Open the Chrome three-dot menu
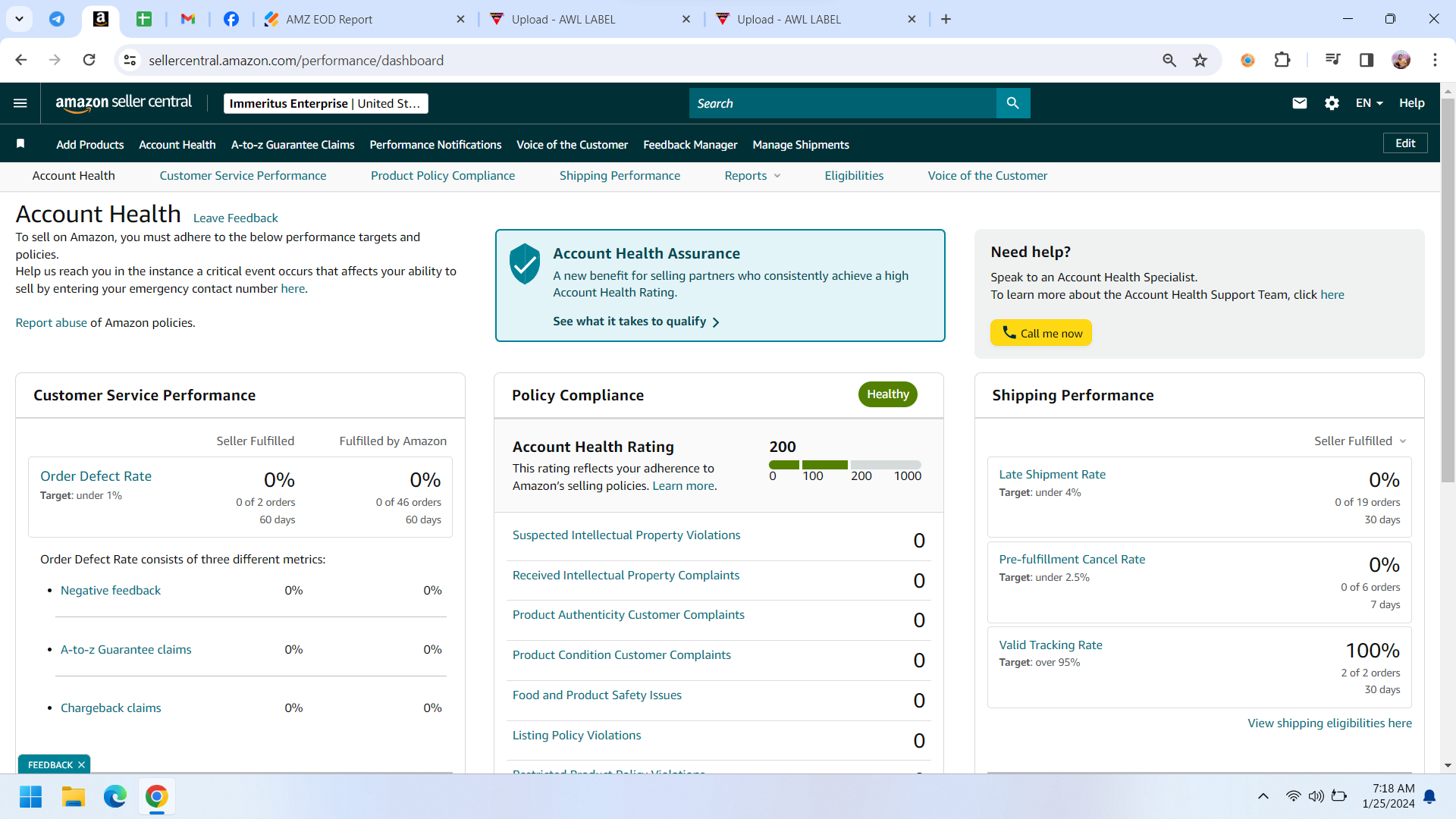Screen dimensions: 1456x819 1435,60
